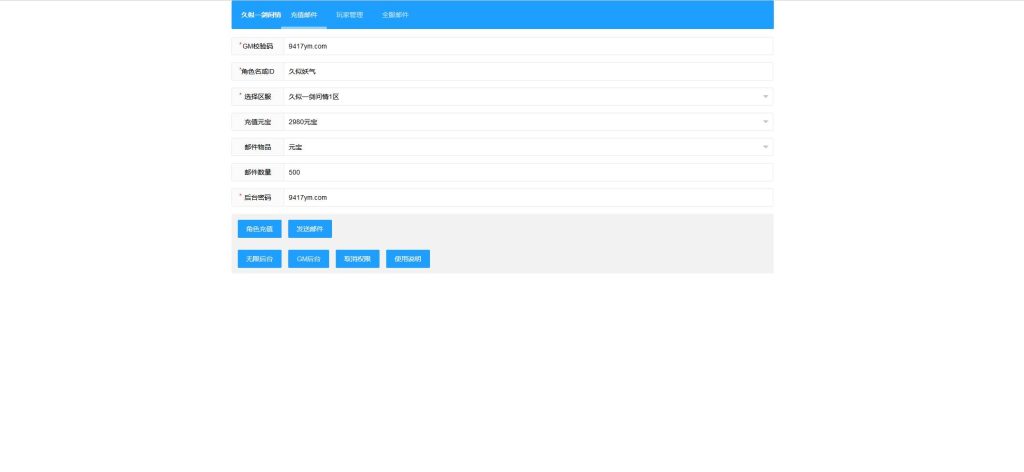Open the 使用说明 instructions button

(x=408, y=259)
